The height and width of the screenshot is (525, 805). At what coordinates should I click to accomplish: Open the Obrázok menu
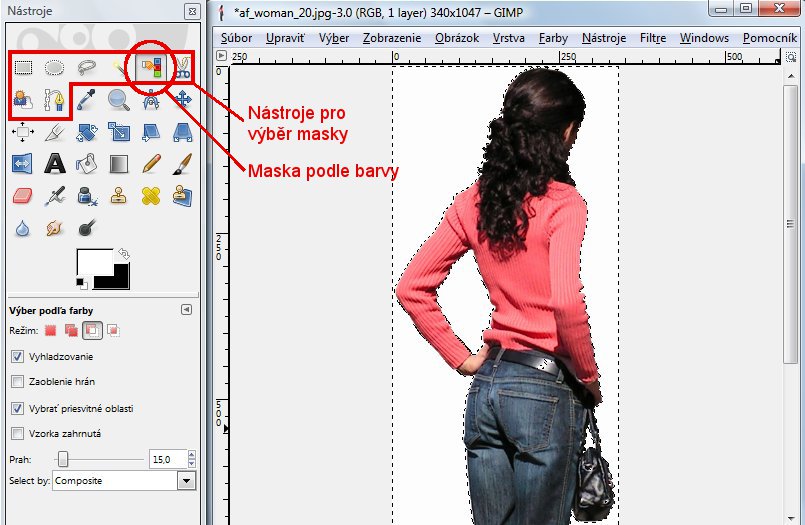coord(457,38)
